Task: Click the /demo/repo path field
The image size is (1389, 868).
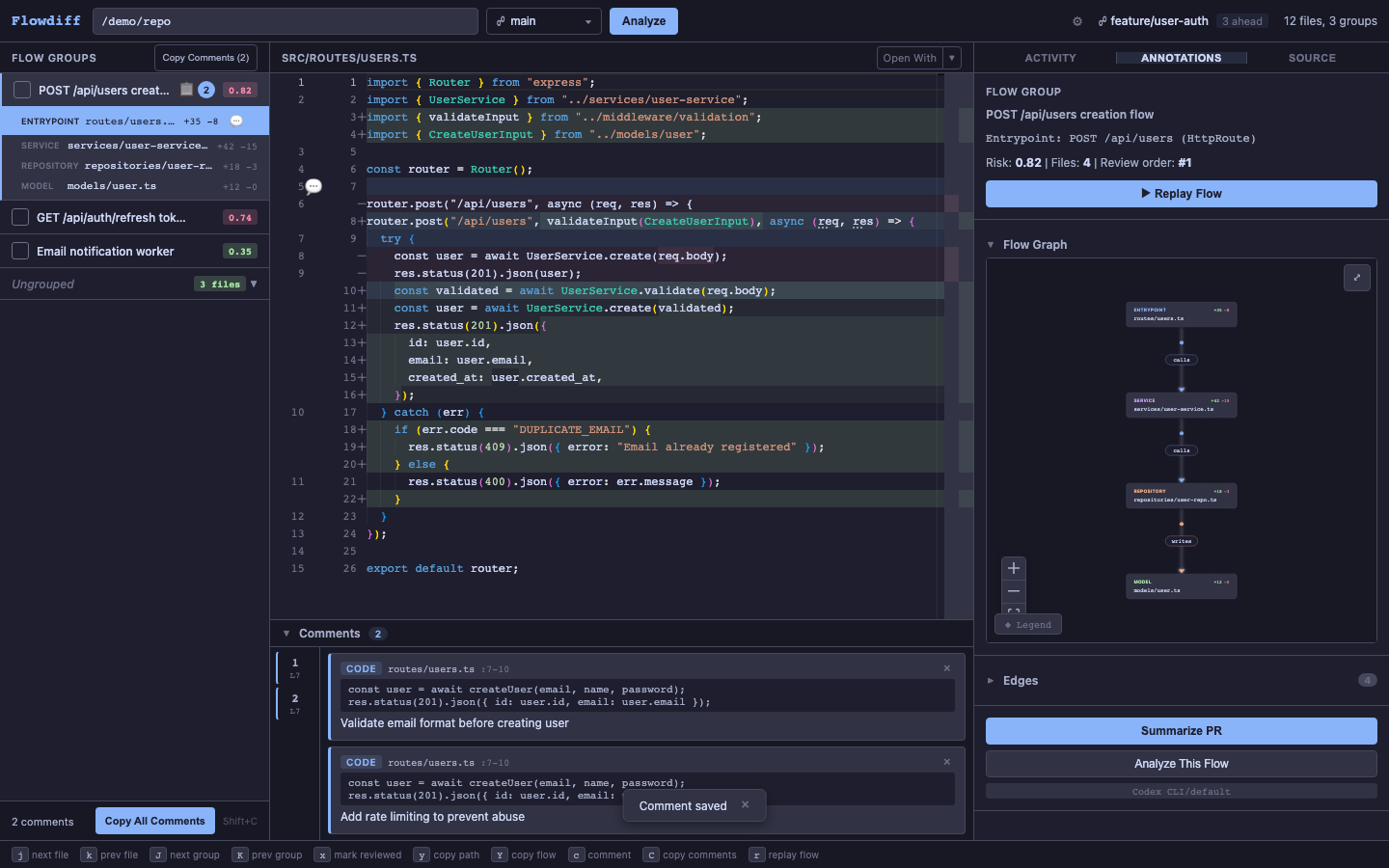Action: 286,21
